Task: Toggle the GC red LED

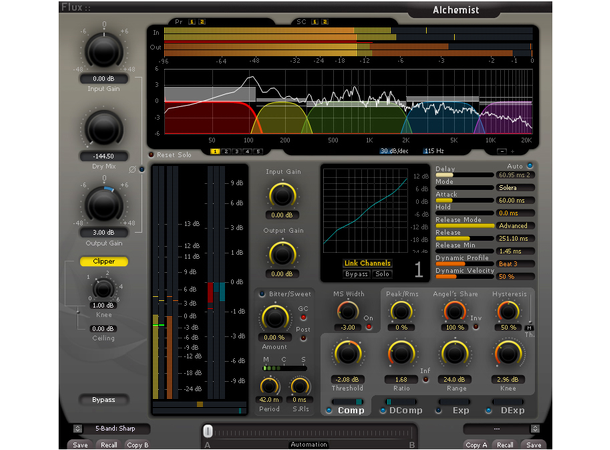Action: click(303, 317)
